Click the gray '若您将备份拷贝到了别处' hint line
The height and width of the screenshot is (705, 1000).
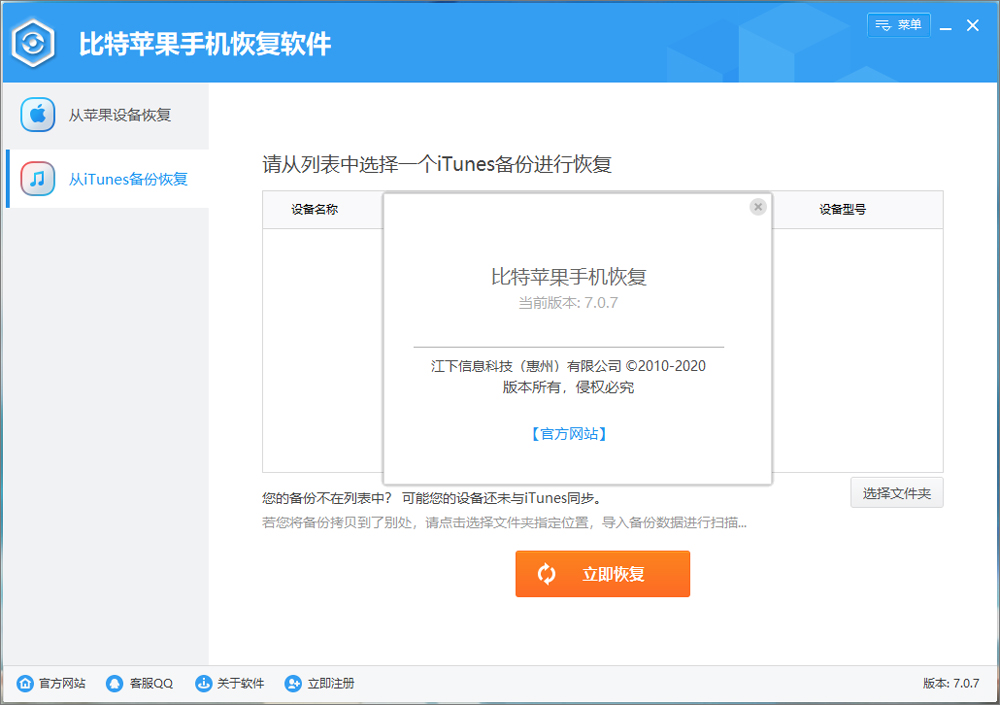point(504,523)
